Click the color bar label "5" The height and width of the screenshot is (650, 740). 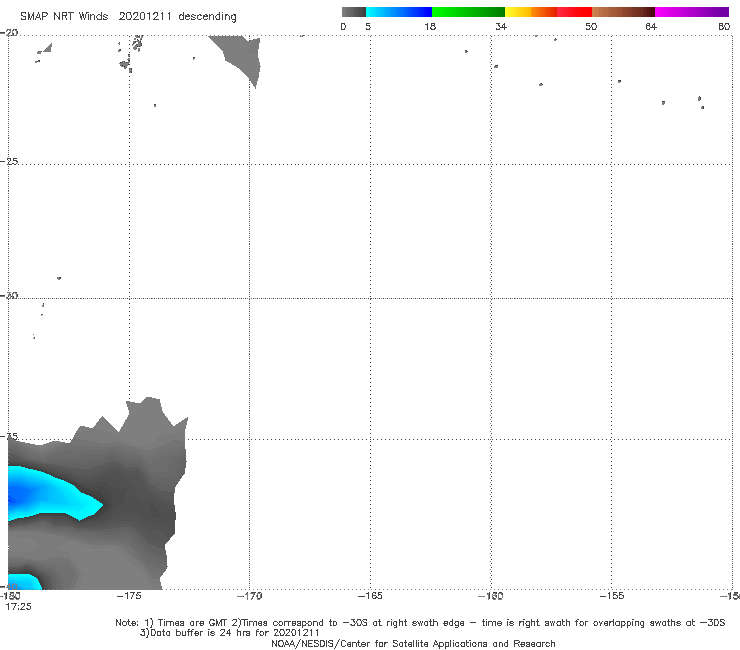(368, 27)
